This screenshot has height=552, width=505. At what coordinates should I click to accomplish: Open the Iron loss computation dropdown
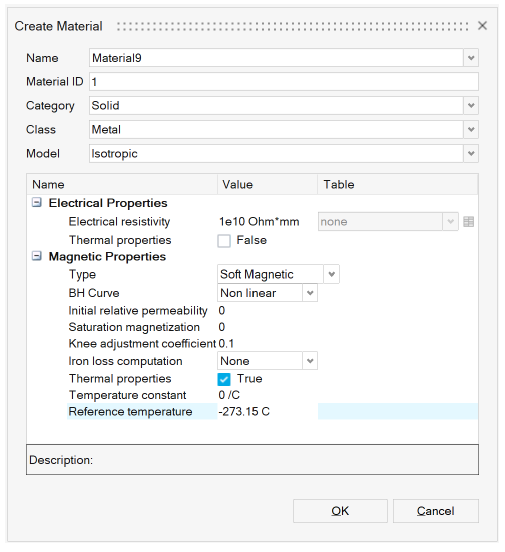click(x=310, y=361)
